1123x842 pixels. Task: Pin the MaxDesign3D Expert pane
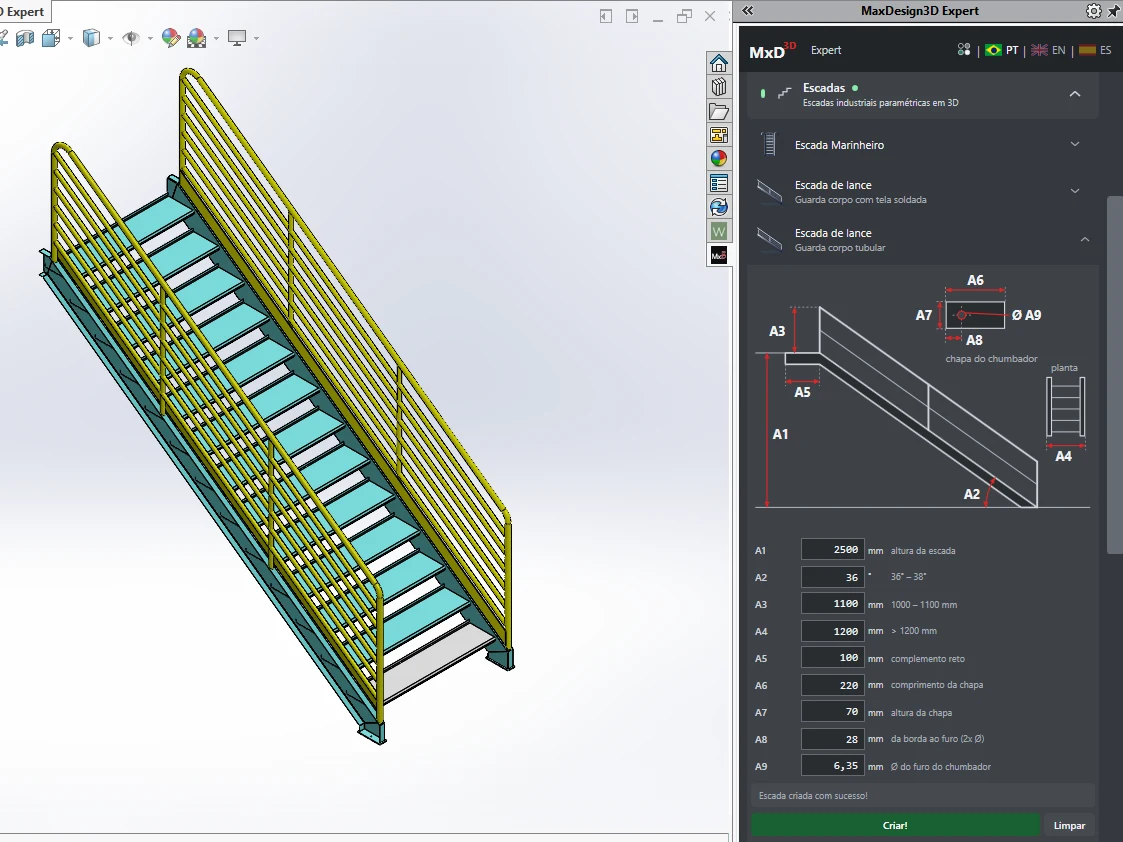point(1114,11)
